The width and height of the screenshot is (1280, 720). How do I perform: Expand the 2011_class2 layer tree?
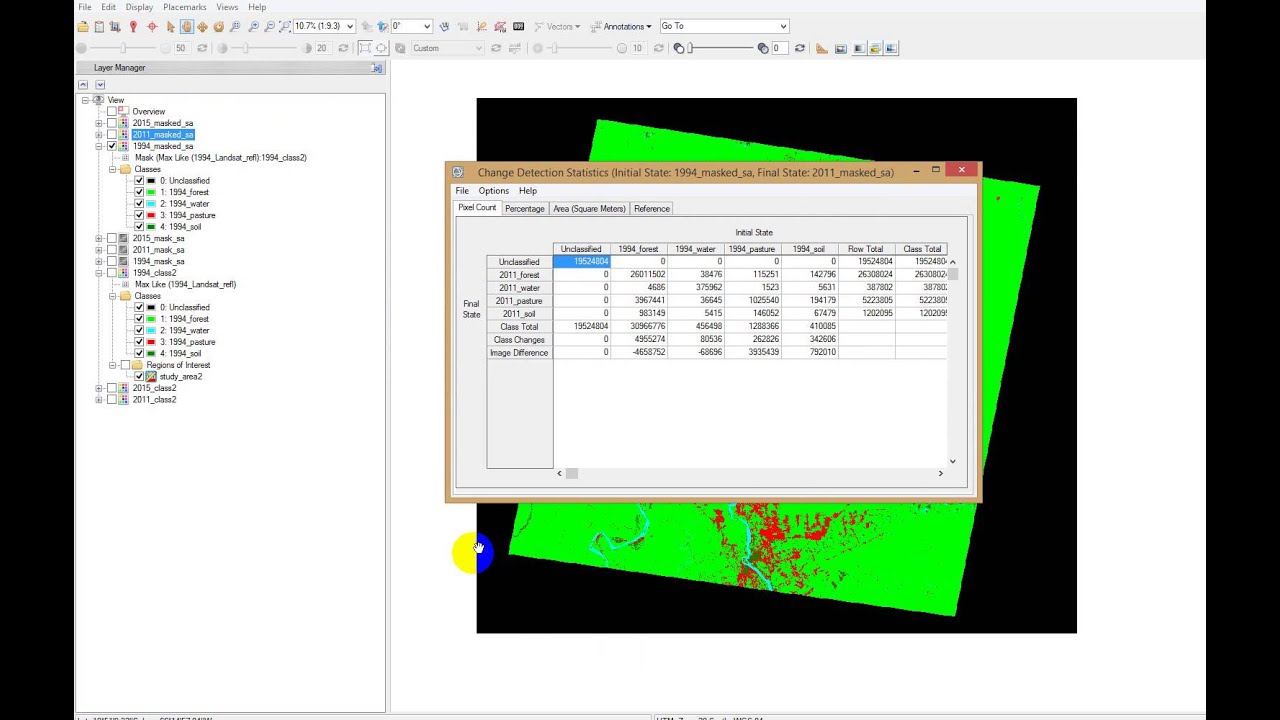99,400
